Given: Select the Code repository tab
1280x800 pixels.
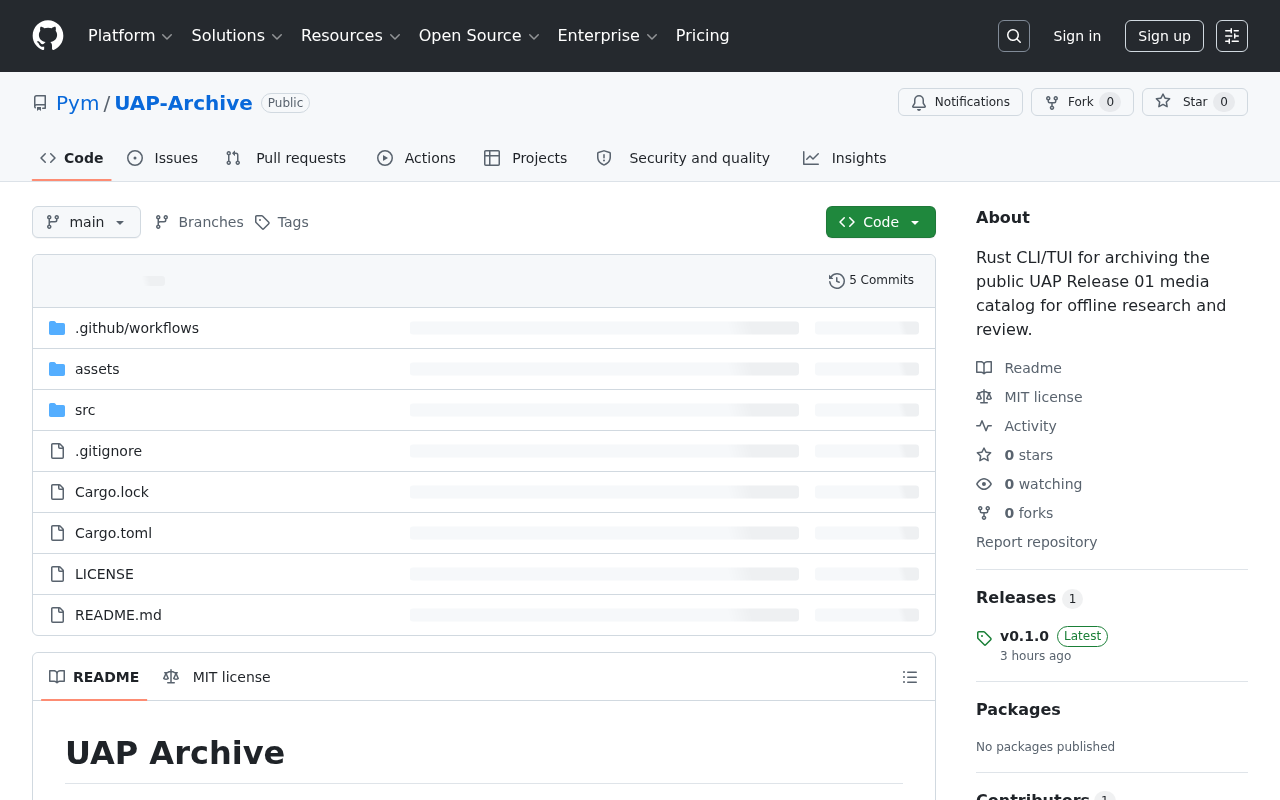Looking at the screenshot, I should coord(72,158).
